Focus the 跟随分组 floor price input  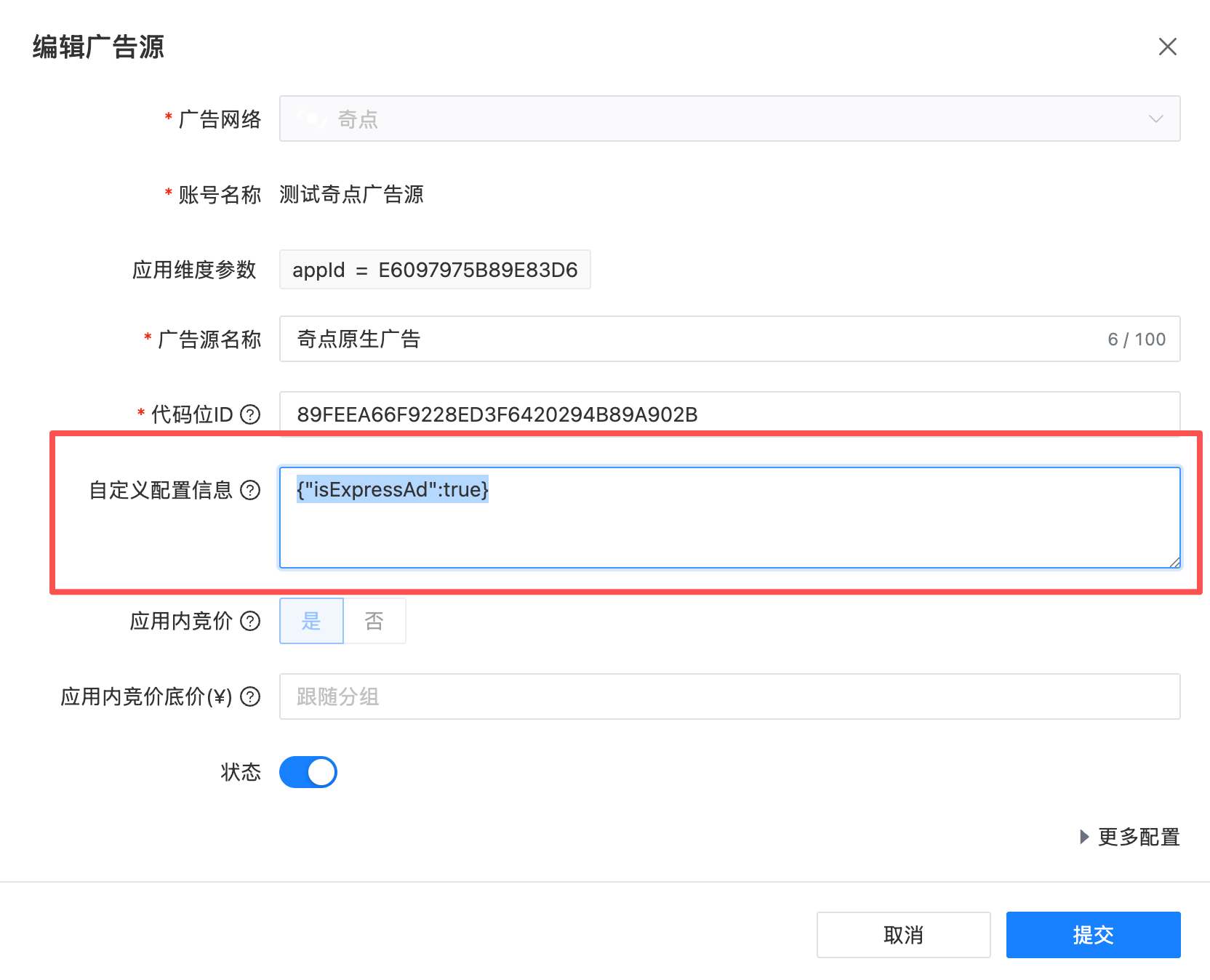[727, 696]
